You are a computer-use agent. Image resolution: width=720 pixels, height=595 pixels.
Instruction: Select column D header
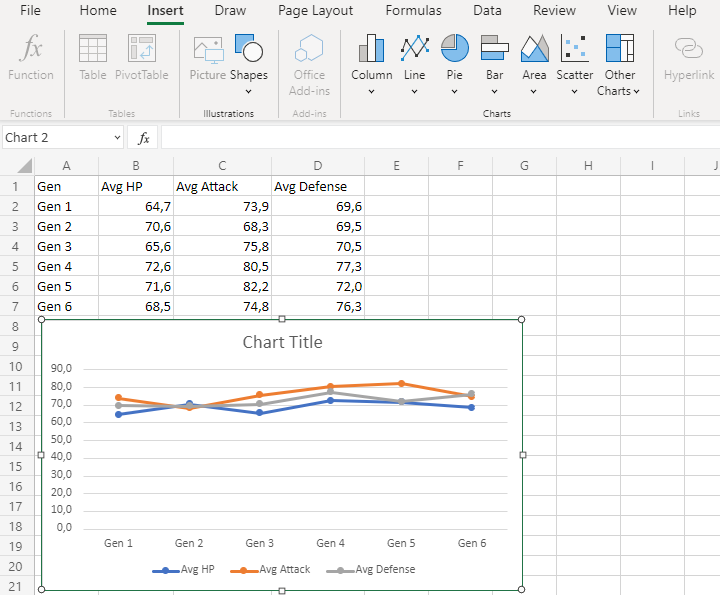click(x=318, y=165)
